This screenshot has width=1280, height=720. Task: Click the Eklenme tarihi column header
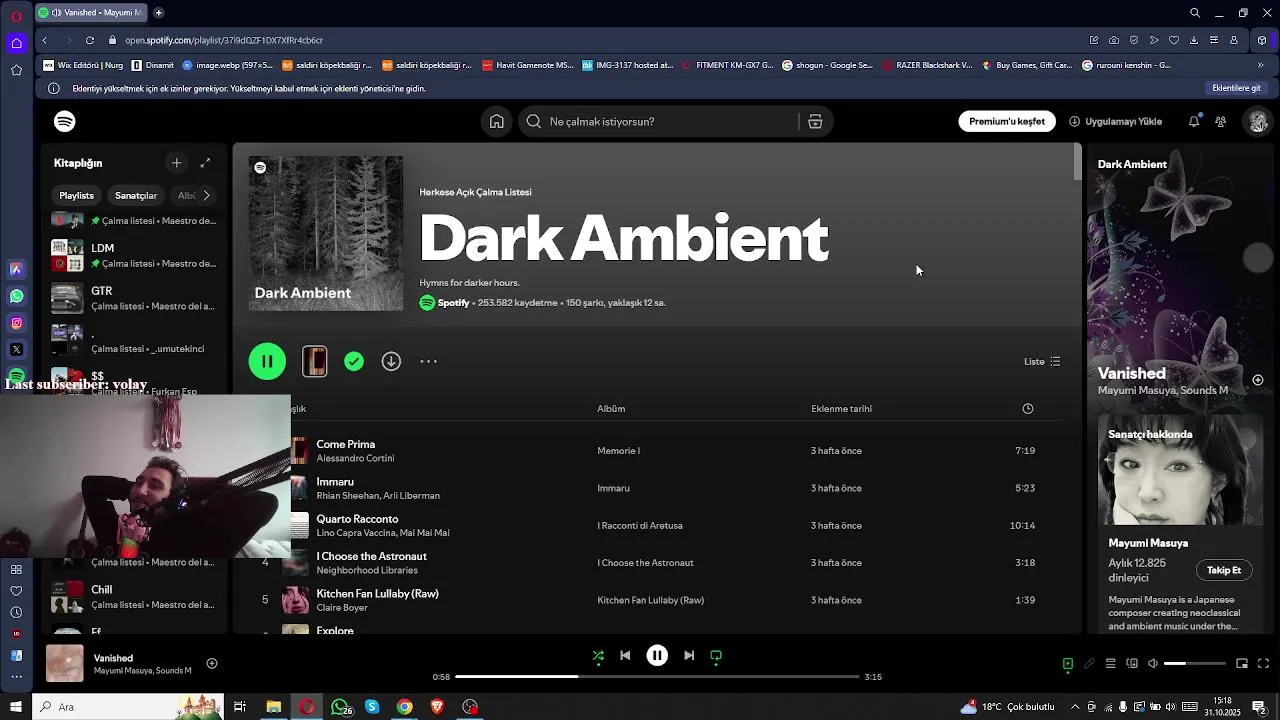841,408
